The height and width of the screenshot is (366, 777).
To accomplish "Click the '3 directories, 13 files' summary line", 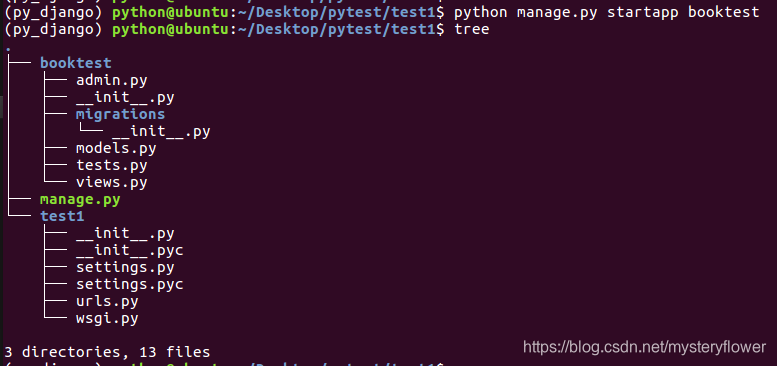I will pyautogui.click(x=107, y=352).
